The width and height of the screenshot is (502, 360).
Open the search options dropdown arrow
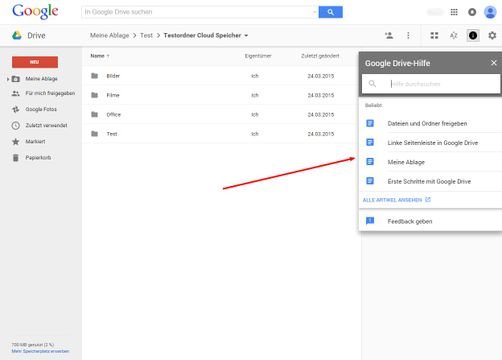pos(314,12)
